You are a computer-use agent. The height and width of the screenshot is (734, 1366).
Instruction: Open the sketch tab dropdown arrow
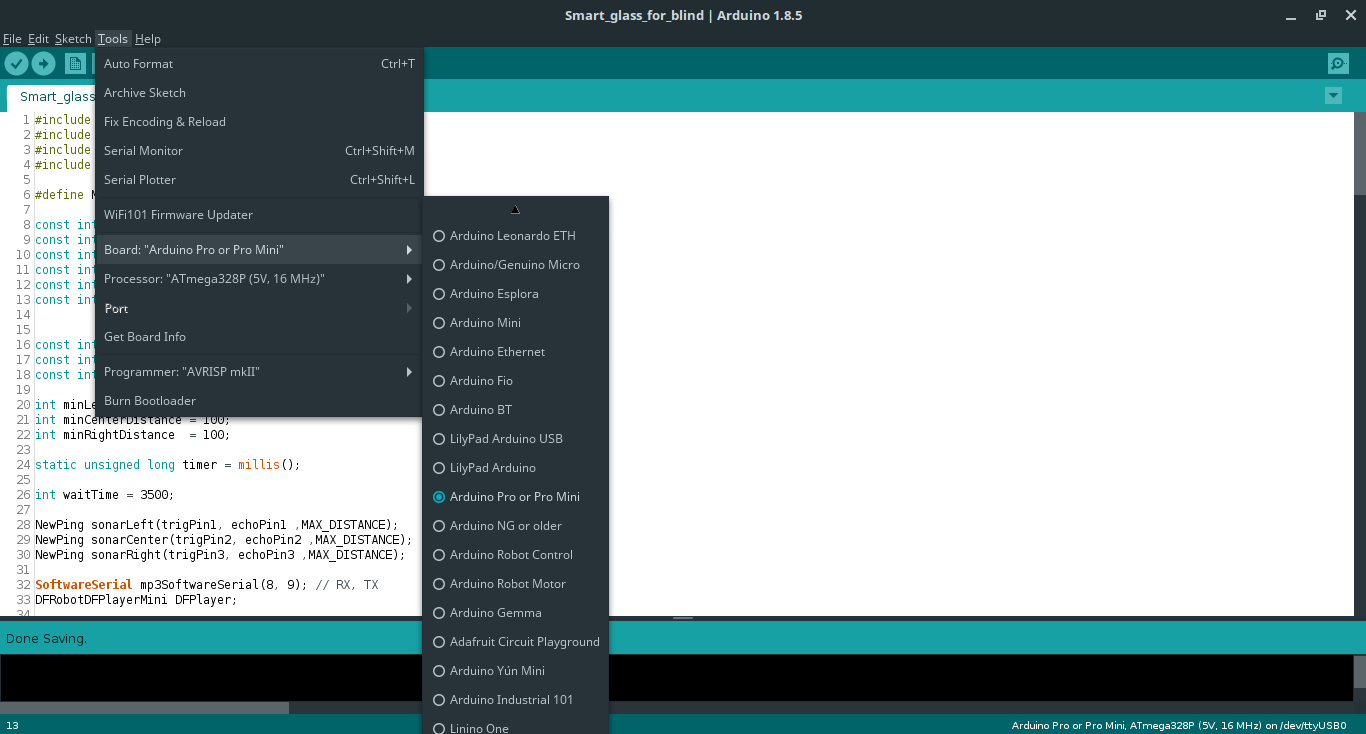1333,96
